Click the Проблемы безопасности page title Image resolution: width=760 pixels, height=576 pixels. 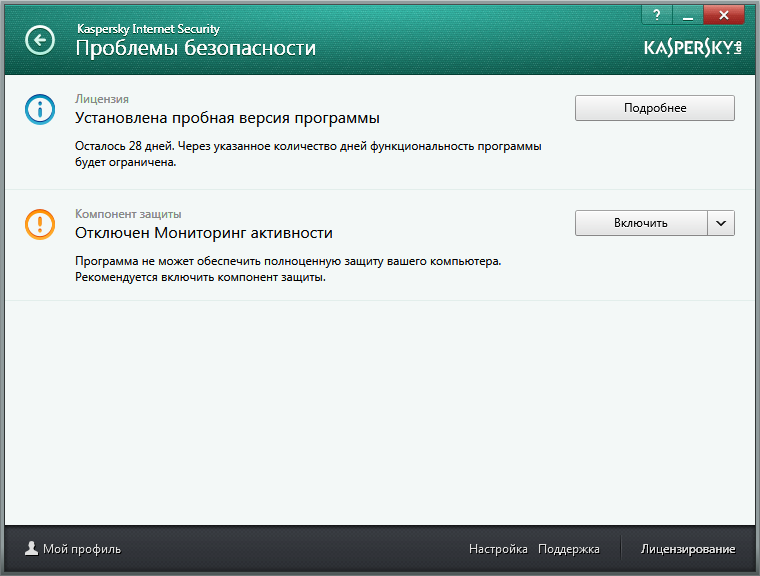(x=196, y=48)
